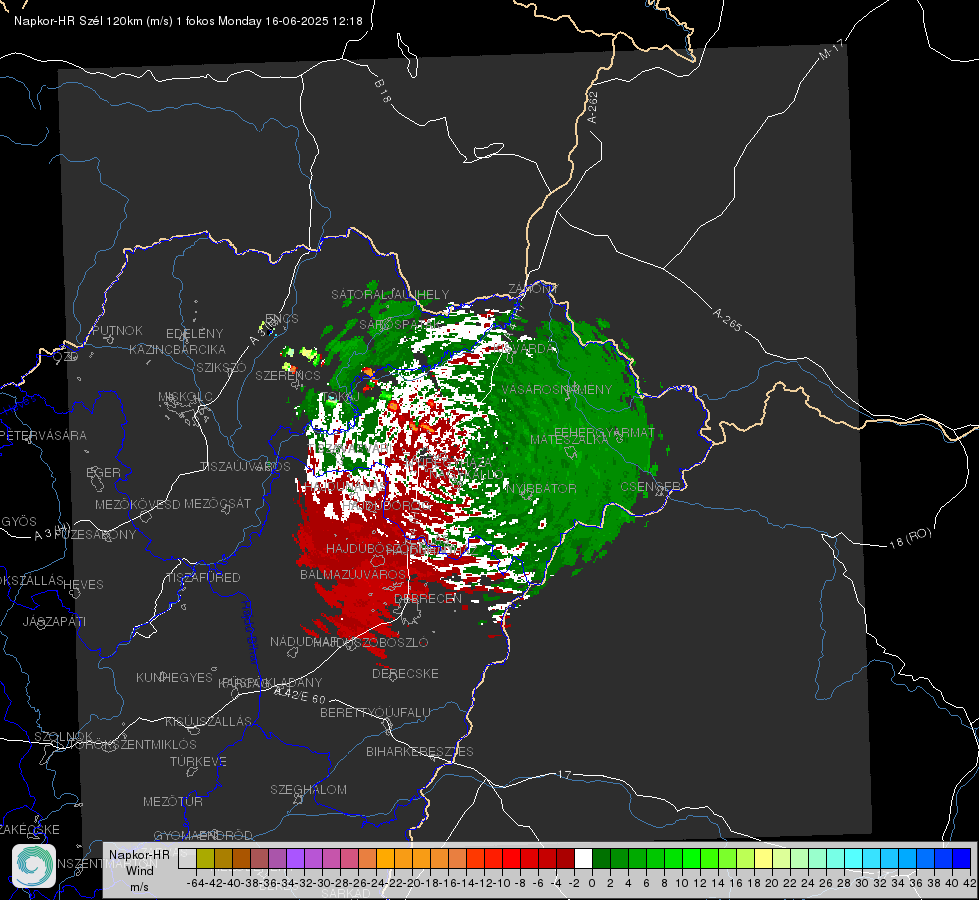Screen dimensions: 979x900
Task: Select the SZEGHALOM town label
Action: [x=308, y=790]
